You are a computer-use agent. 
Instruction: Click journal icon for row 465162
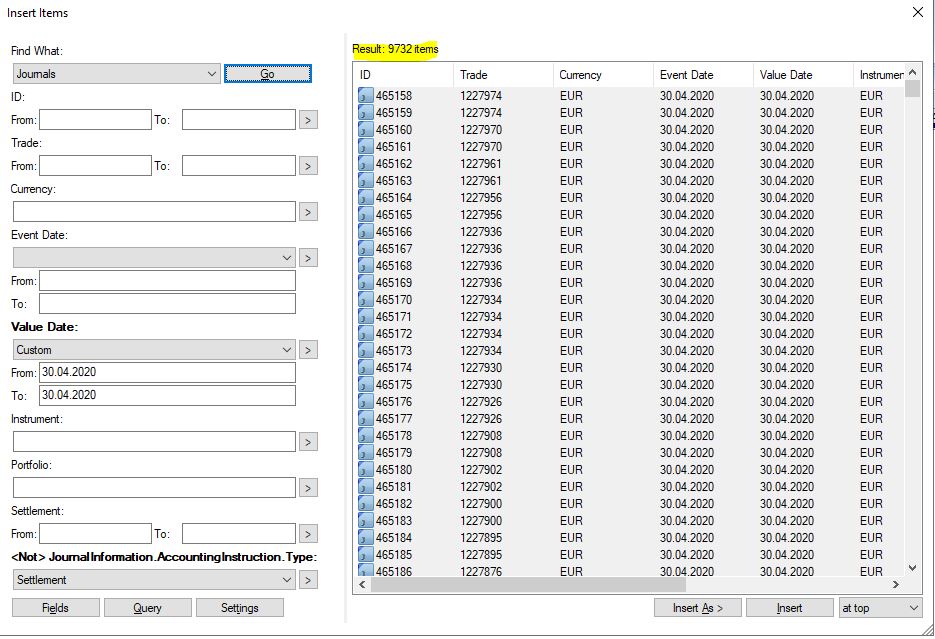(366, 163)
